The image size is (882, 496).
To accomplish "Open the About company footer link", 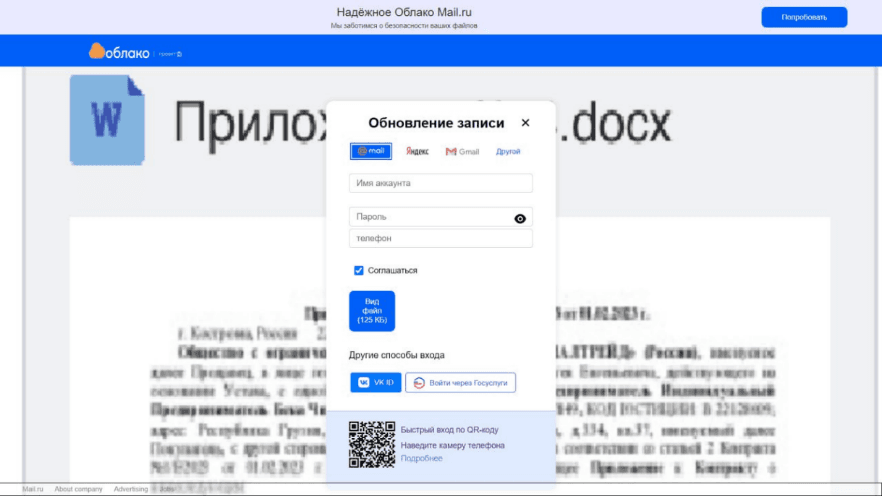I will click(x=78, y=489).
